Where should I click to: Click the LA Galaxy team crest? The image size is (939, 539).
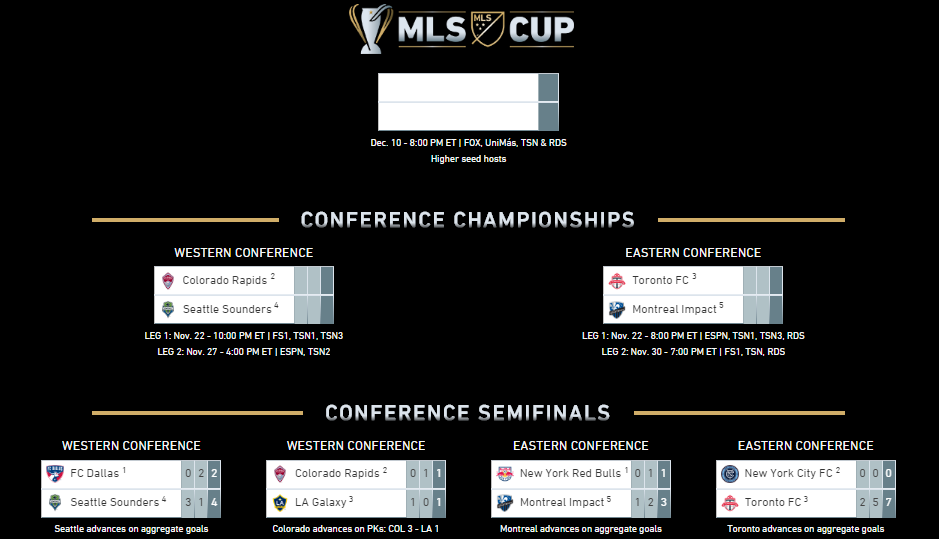(x=280, y=502)
